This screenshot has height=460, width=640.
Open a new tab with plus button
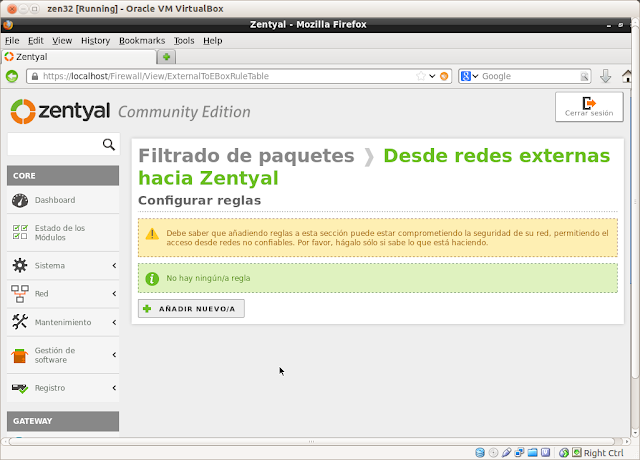pyautogui.click(x=167, y=57)
